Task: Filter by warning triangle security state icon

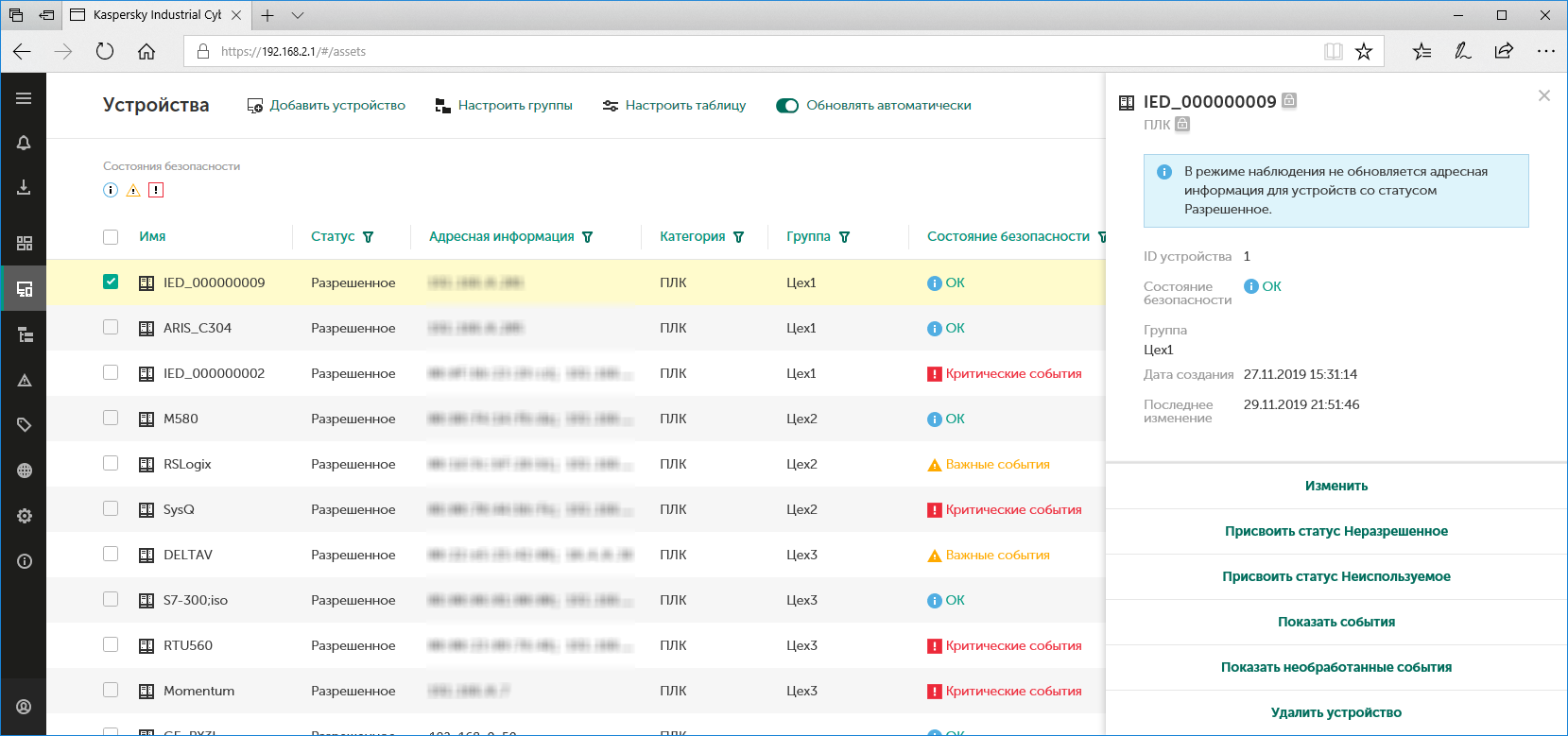Action: tap(133, 190)
